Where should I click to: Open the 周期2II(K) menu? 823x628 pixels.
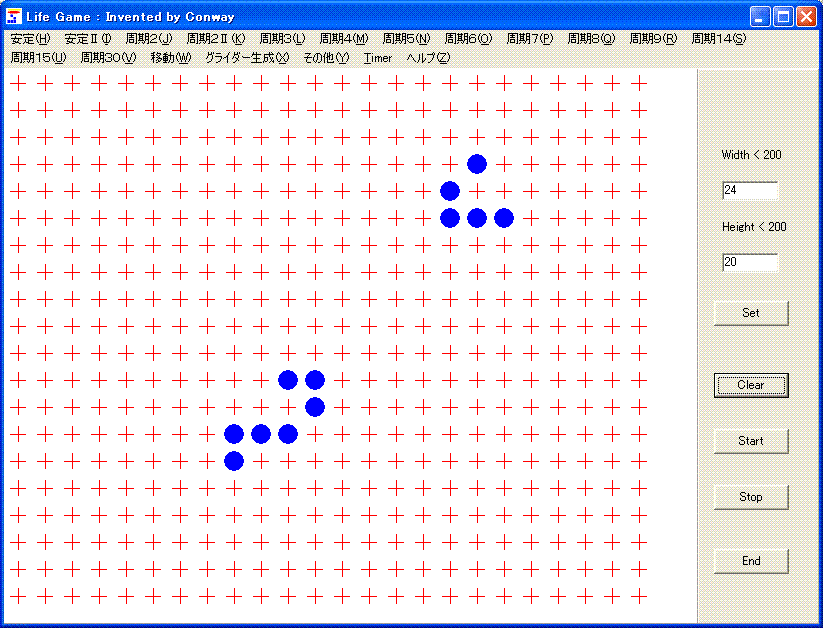click(x=216, y=38)
